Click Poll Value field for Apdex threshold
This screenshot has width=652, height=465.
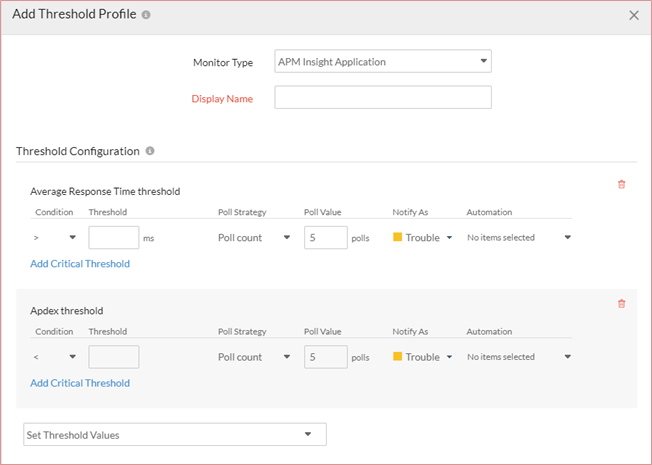[x=326, y=357]
